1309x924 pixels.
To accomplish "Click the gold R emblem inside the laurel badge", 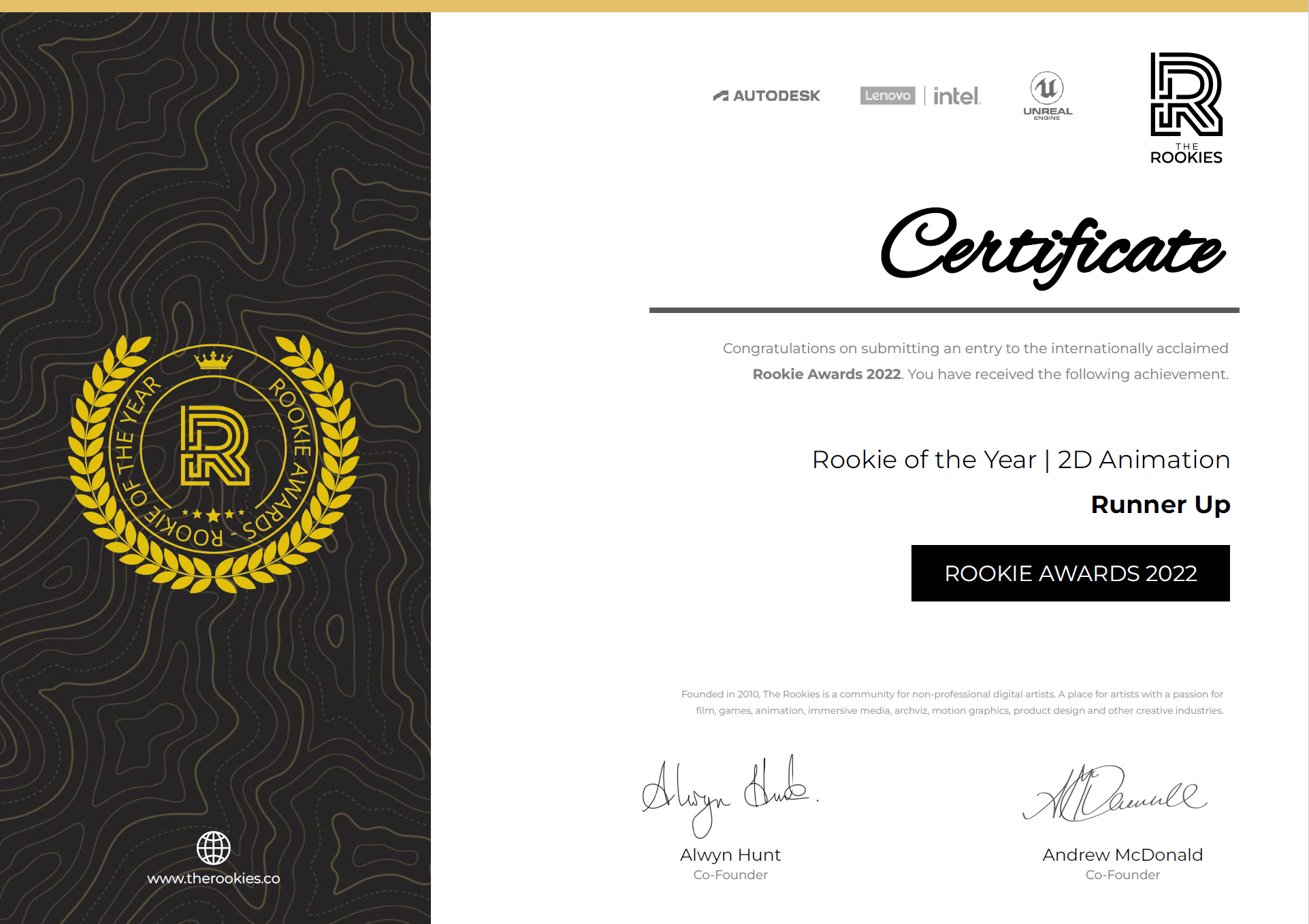I will point(215,445).
